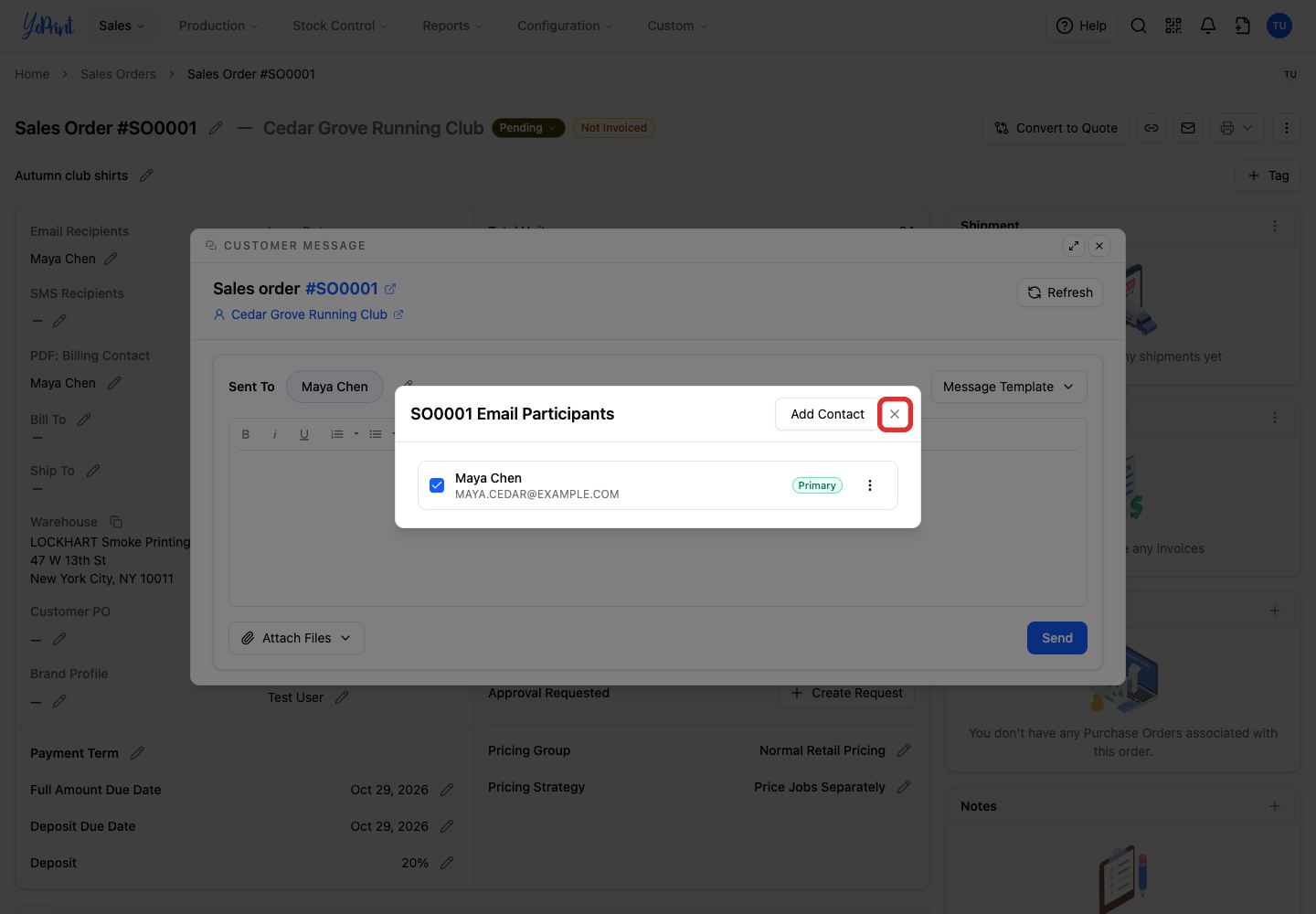Image resolution: width=1316 pixels, height=914 pixels.
Task: Open the Message Template dropdown
Action: [x=1009, y=387]
